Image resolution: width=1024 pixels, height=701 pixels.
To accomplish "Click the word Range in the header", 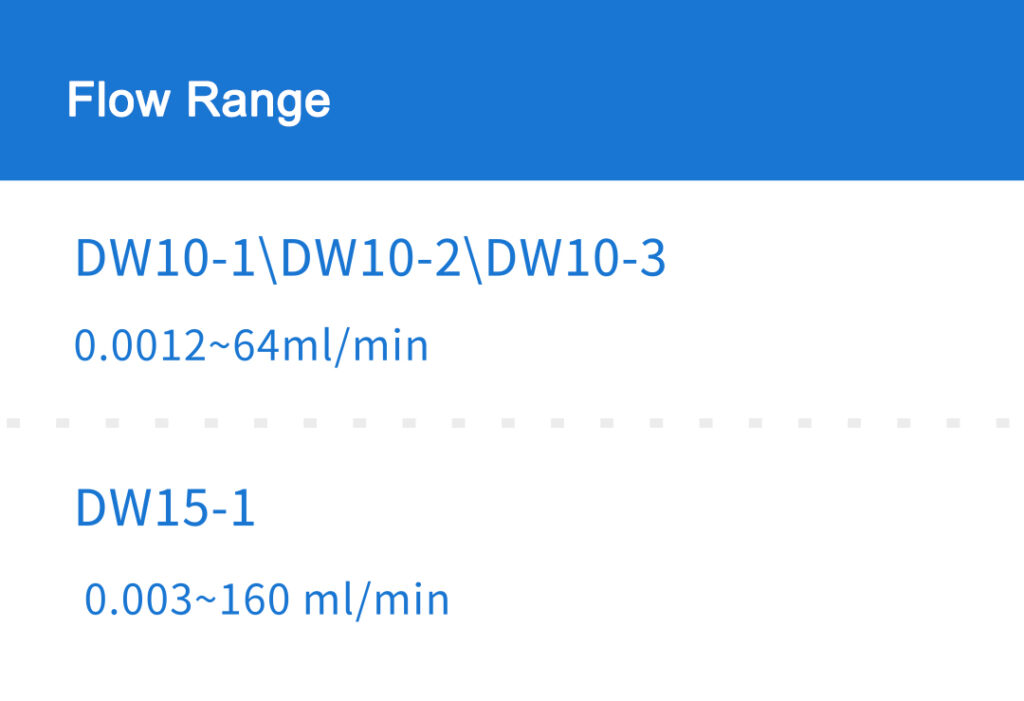I will [259, 103].
